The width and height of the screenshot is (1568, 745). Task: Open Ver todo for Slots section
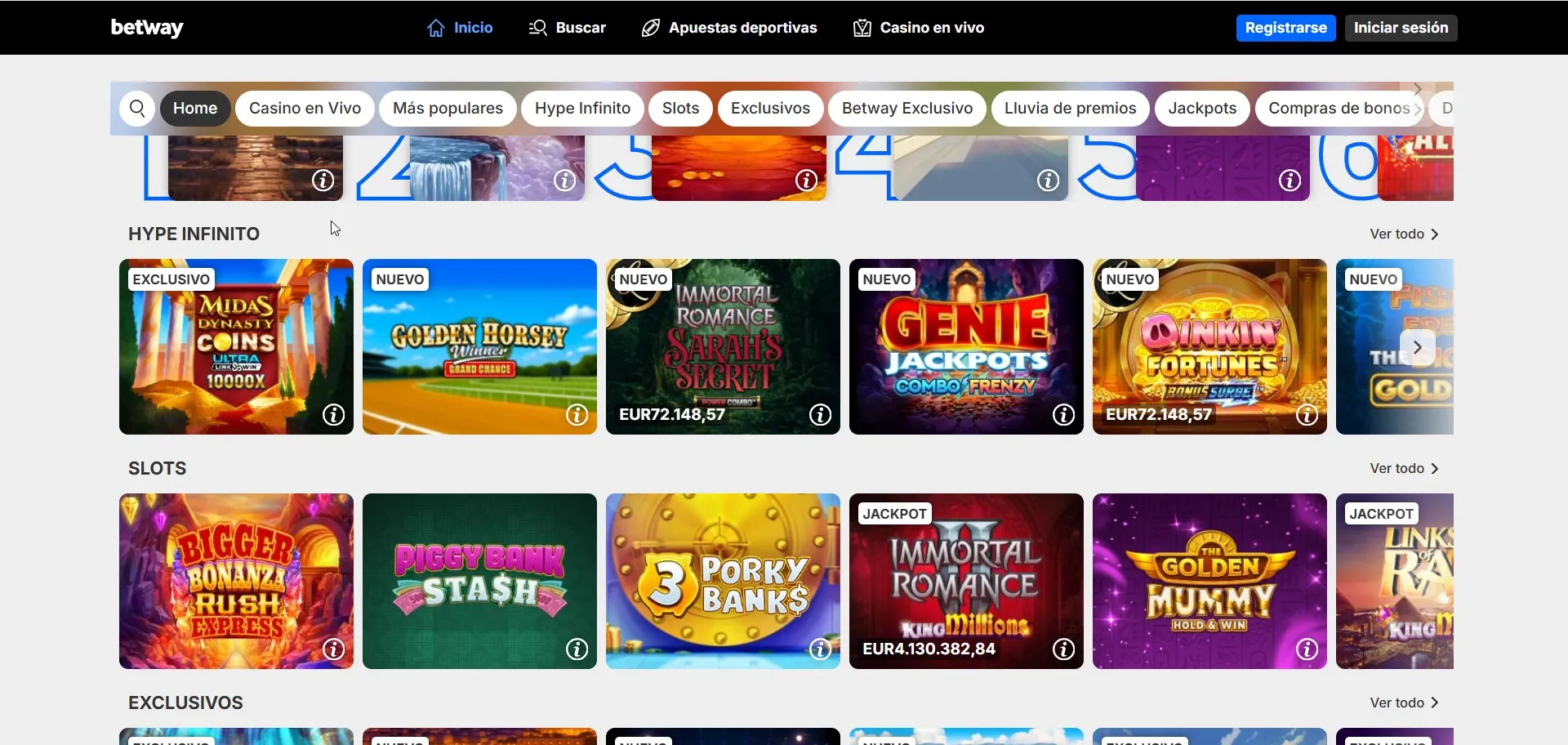click(1404, 469)
